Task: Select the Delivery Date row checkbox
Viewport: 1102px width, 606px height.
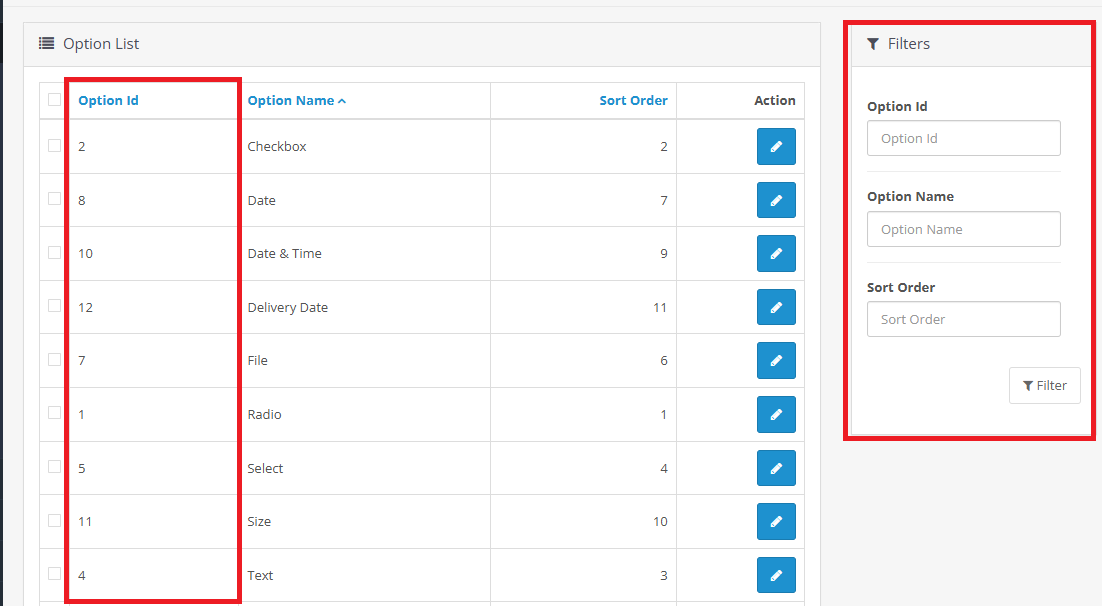Action: (x=54, y=306)
